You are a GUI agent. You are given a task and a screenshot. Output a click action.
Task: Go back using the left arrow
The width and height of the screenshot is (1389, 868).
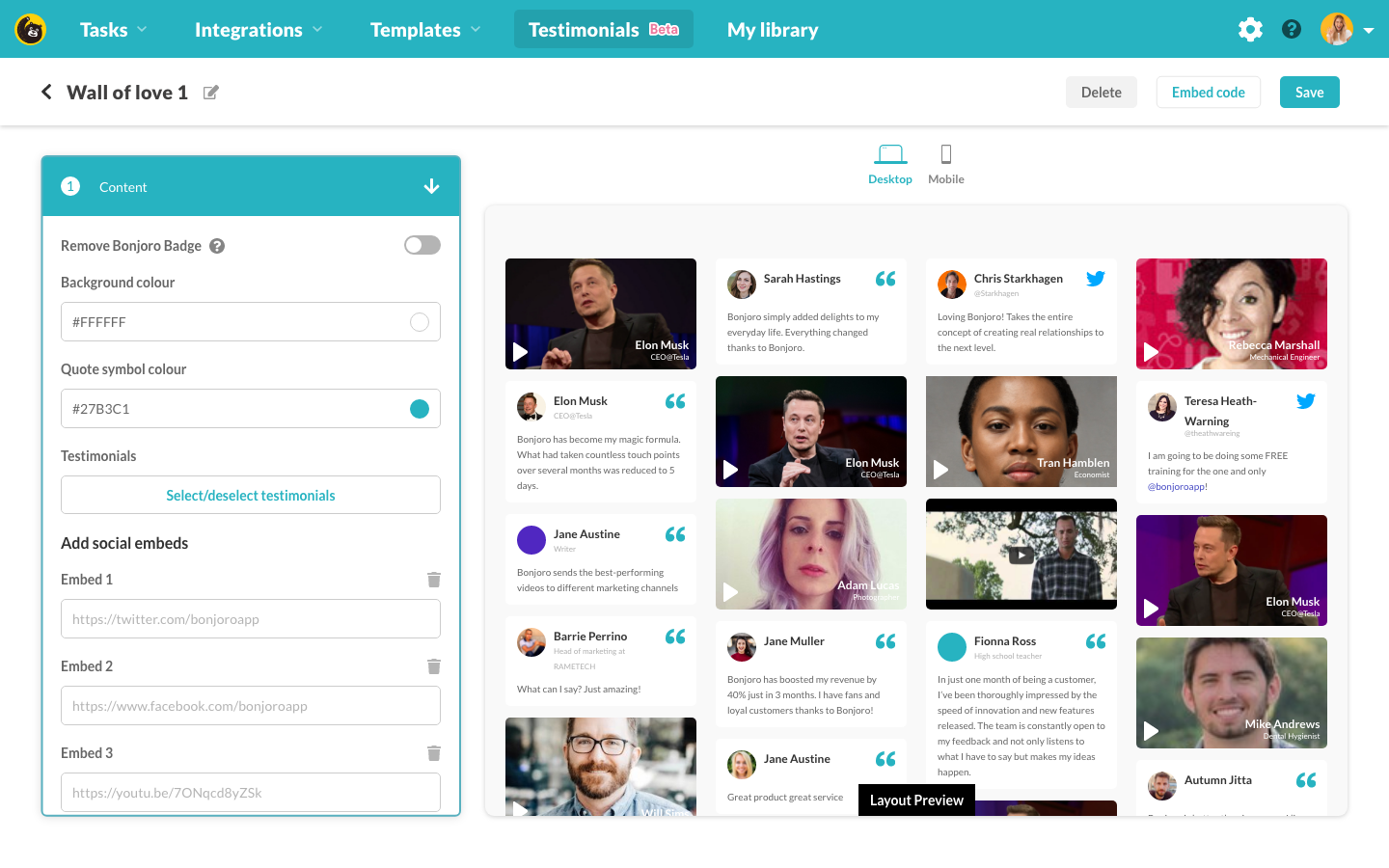pyautogui.click(x=46, y=92)
